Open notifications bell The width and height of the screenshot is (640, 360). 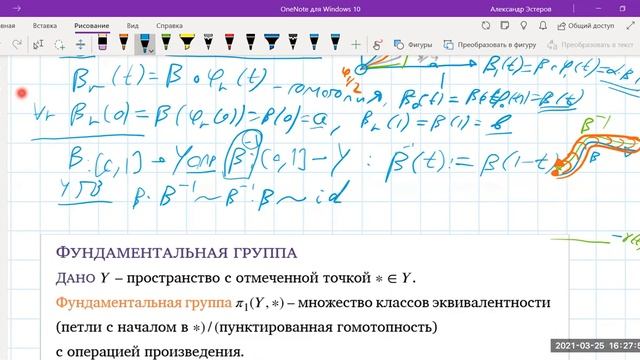click(x=543, y=25)
